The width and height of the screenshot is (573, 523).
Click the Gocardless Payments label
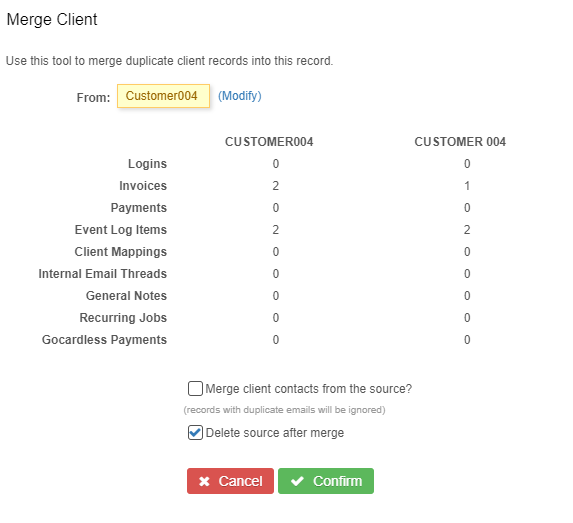(x=104, y=340)
